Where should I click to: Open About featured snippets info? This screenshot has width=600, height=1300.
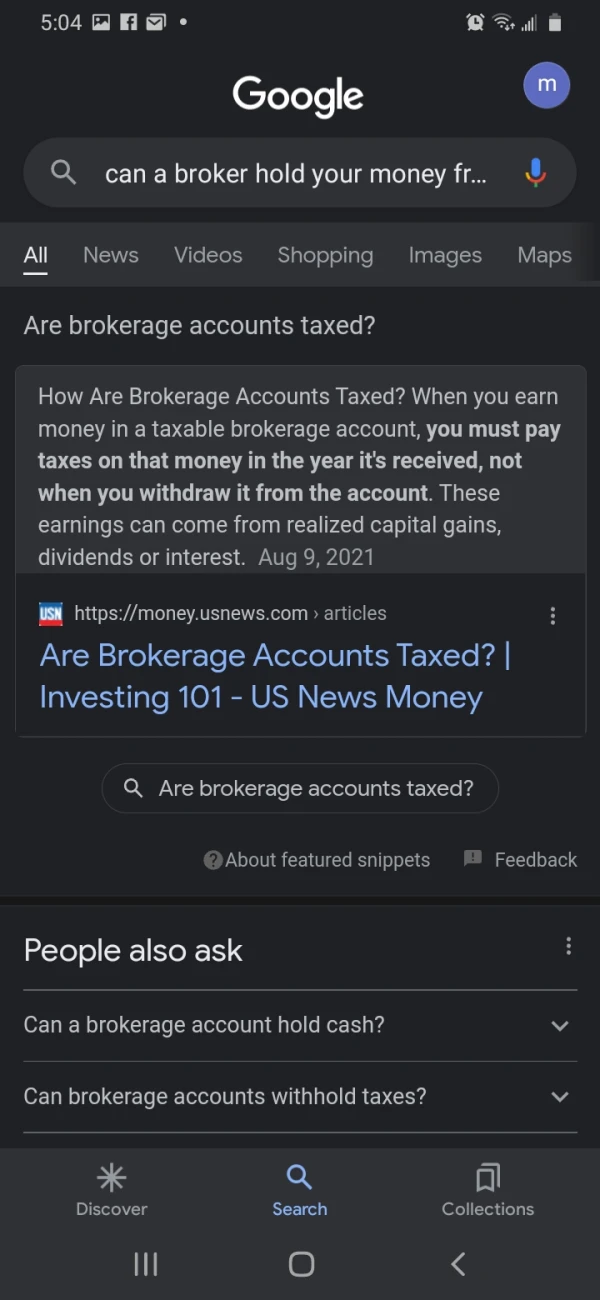(317, 860)
